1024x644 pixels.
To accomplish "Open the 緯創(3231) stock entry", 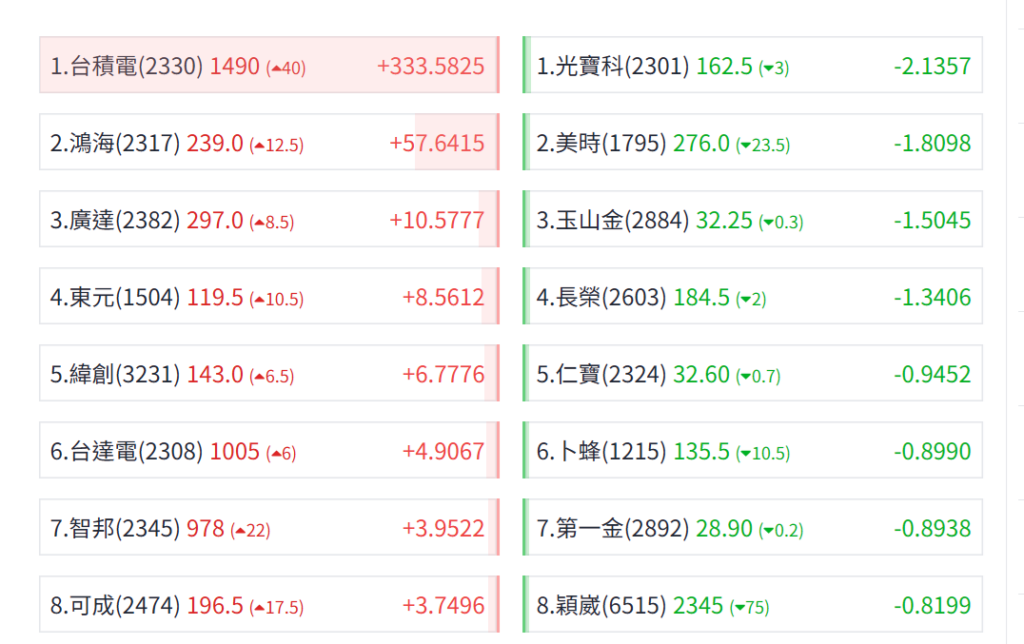I will point(115,375).
